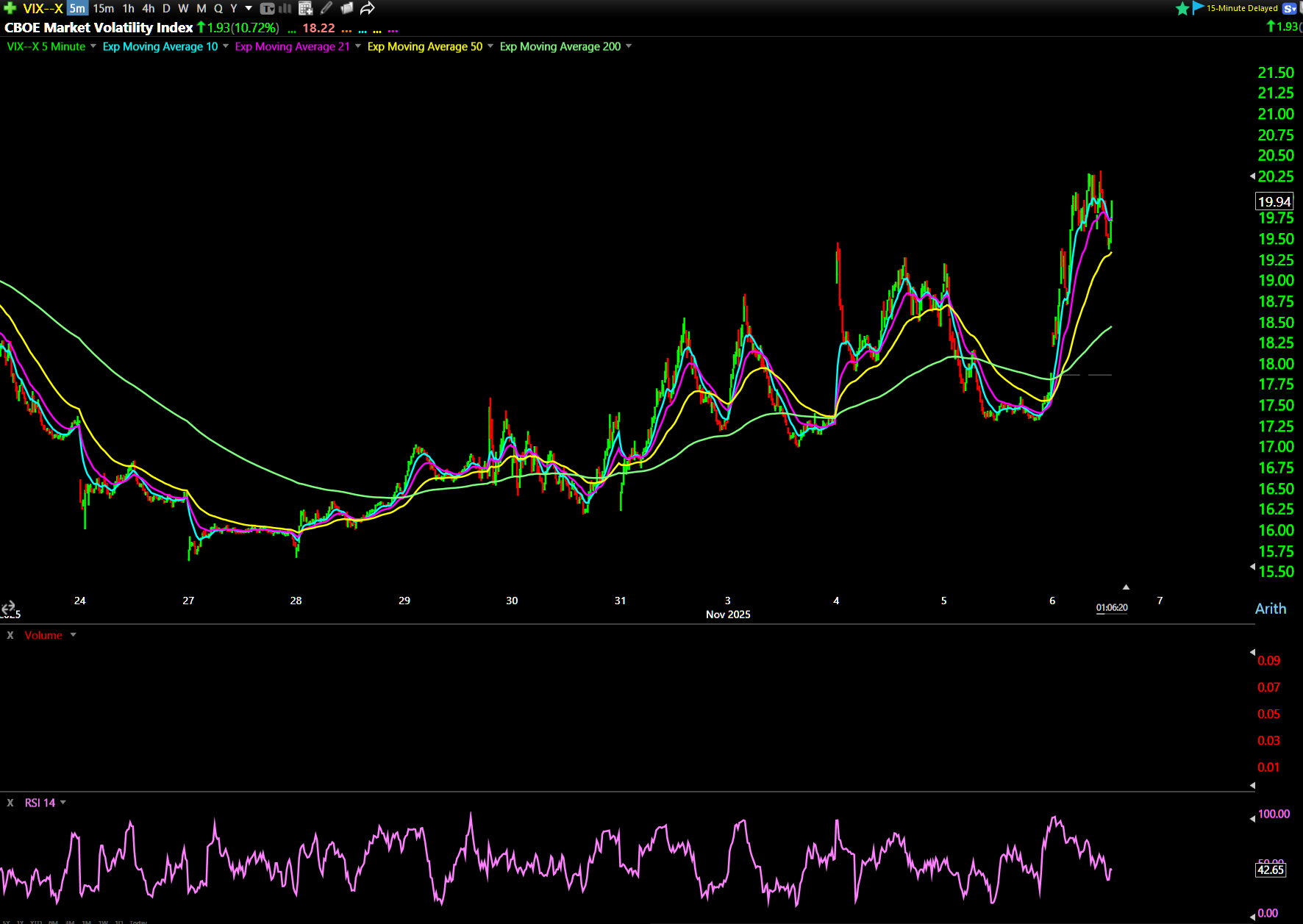
Task: Switch to the 15m timeframe
Action: click(104, 9)
